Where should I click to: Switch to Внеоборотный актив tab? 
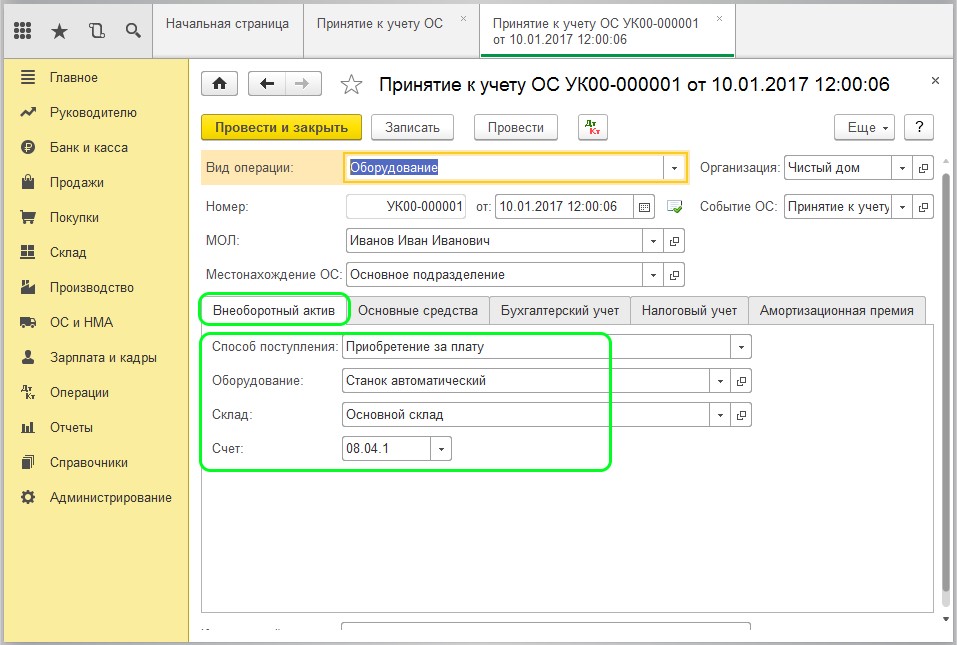coord(274,311)
